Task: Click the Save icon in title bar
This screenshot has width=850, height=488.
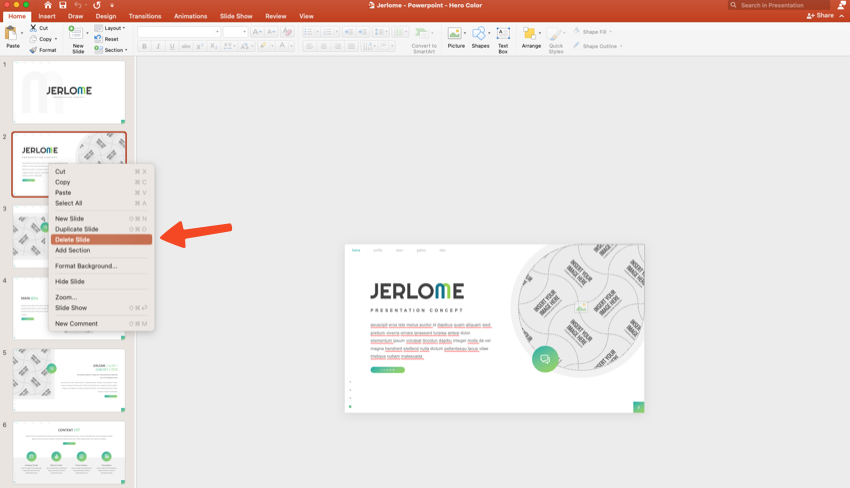Action: 63,5
